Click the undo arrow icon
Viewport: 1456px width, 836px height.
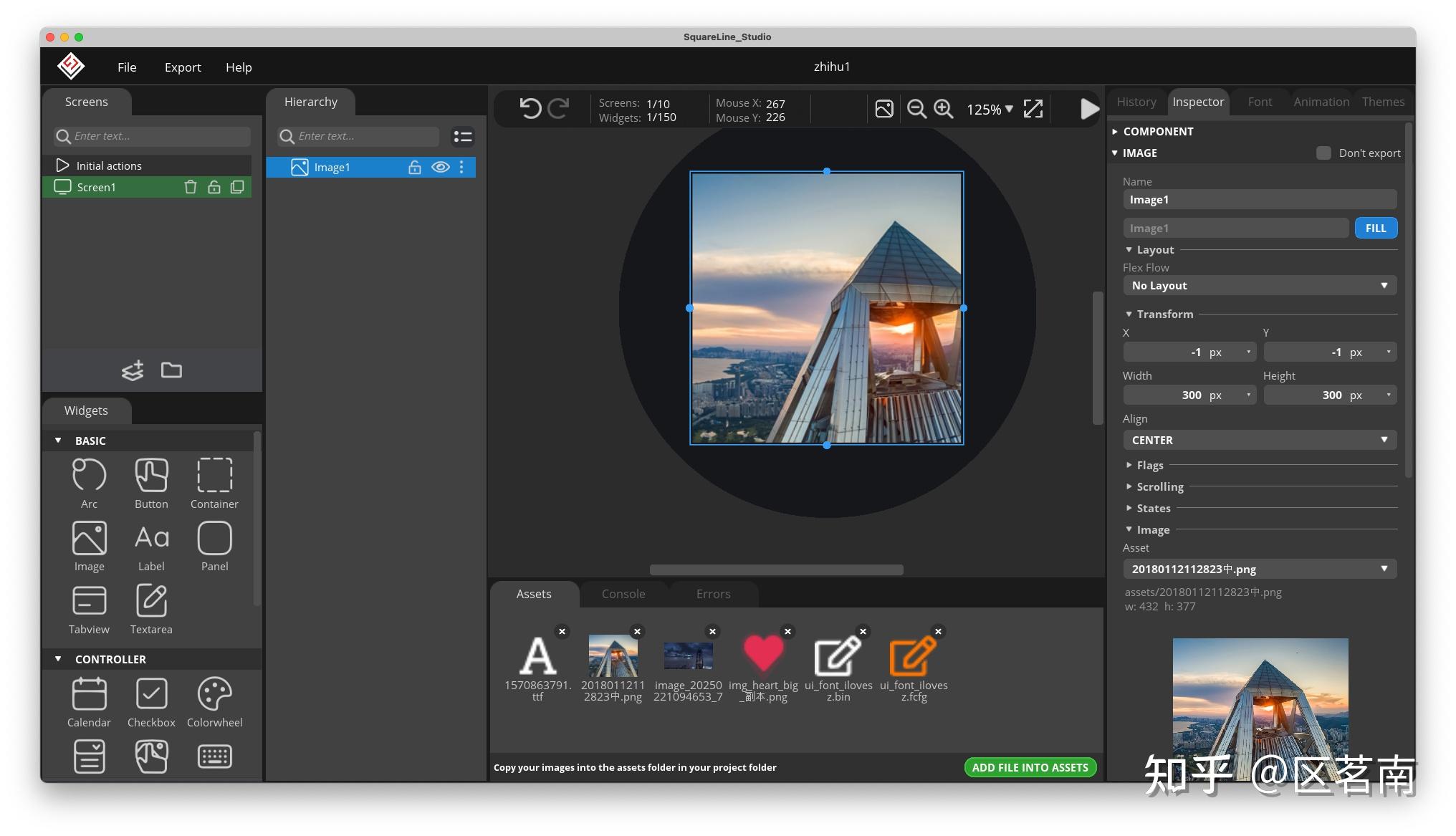tap(530, 109)
